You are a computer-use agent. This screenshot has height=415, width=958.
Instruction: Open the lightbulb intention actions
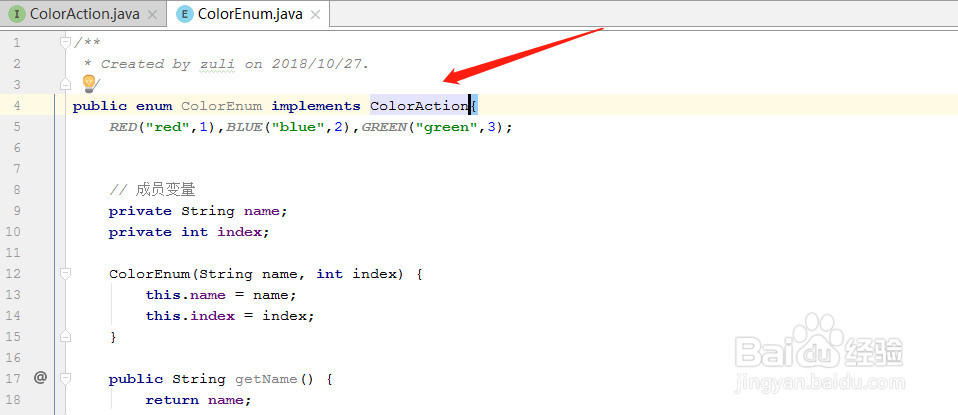(89, 83)
